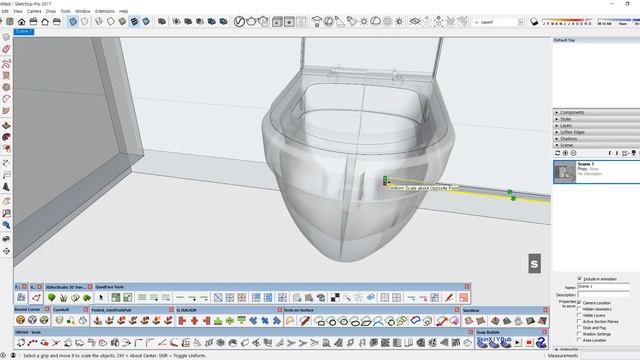The width and height of the screenshot is (640, 360).
Task: Open the scene View Options dropdown icon
Action: coord(625,153)
